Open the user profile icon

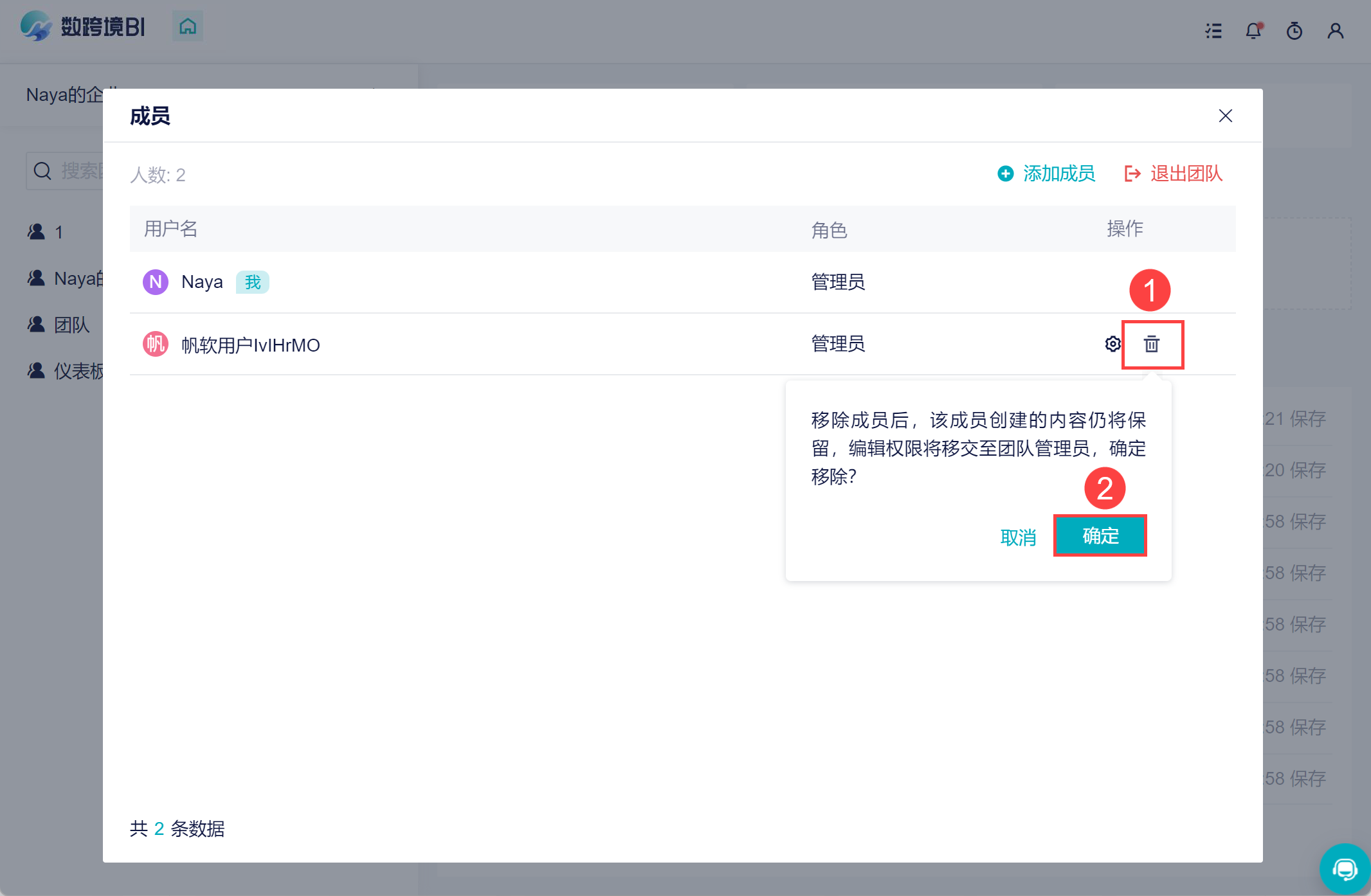pos(1336,30)
